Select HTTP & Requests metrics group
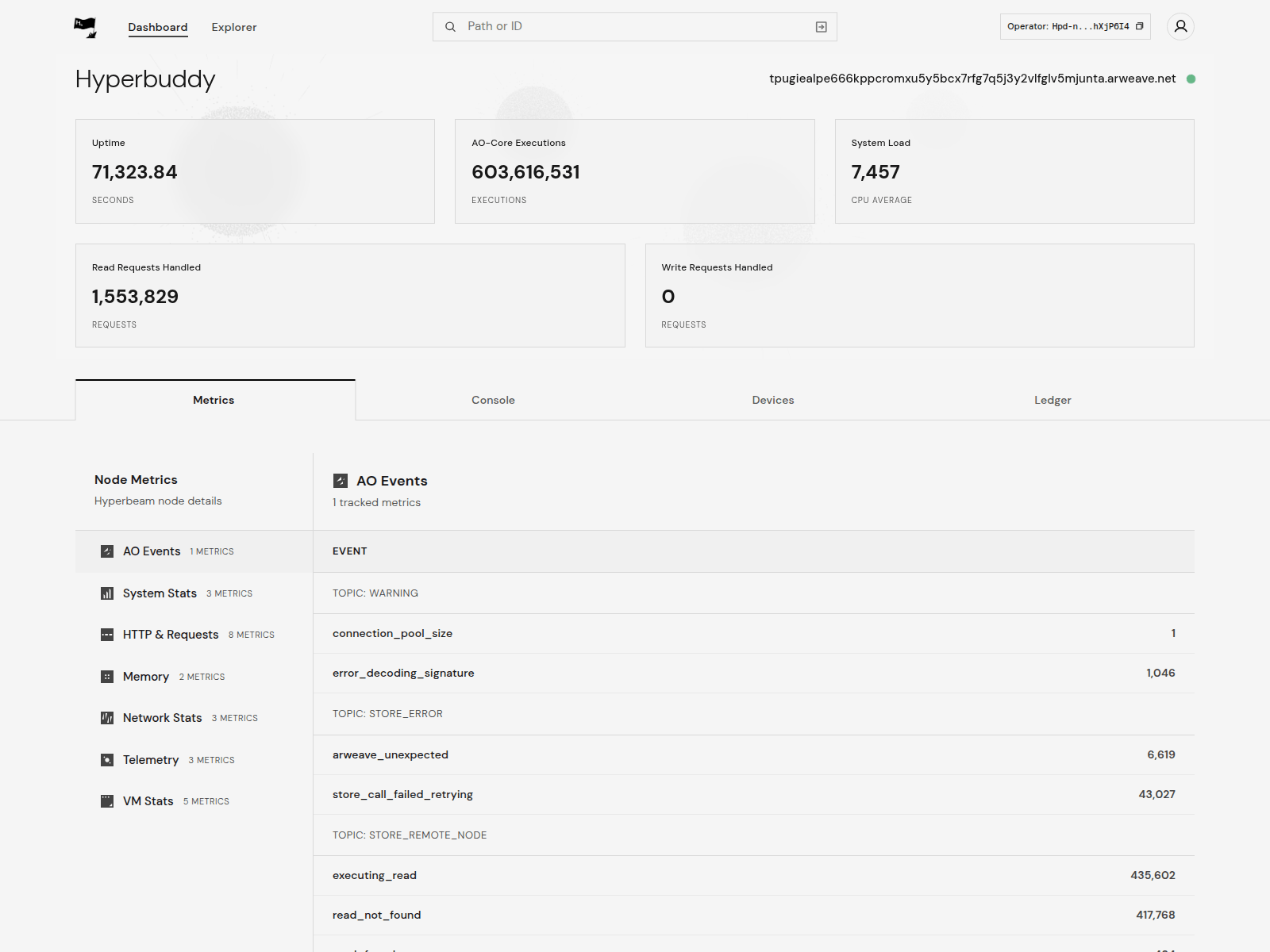Viewport: 1270px width, 952px height. tap(194, 635)
